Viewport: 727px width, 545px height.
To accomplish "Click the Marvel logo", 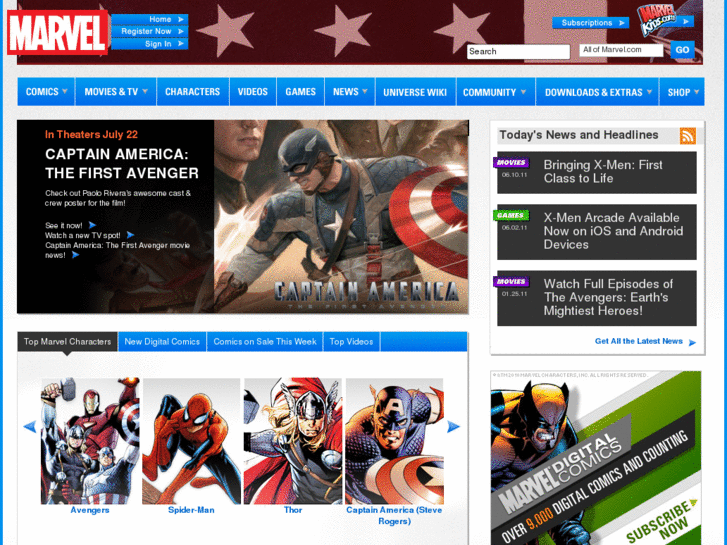I will click(57, 32).
